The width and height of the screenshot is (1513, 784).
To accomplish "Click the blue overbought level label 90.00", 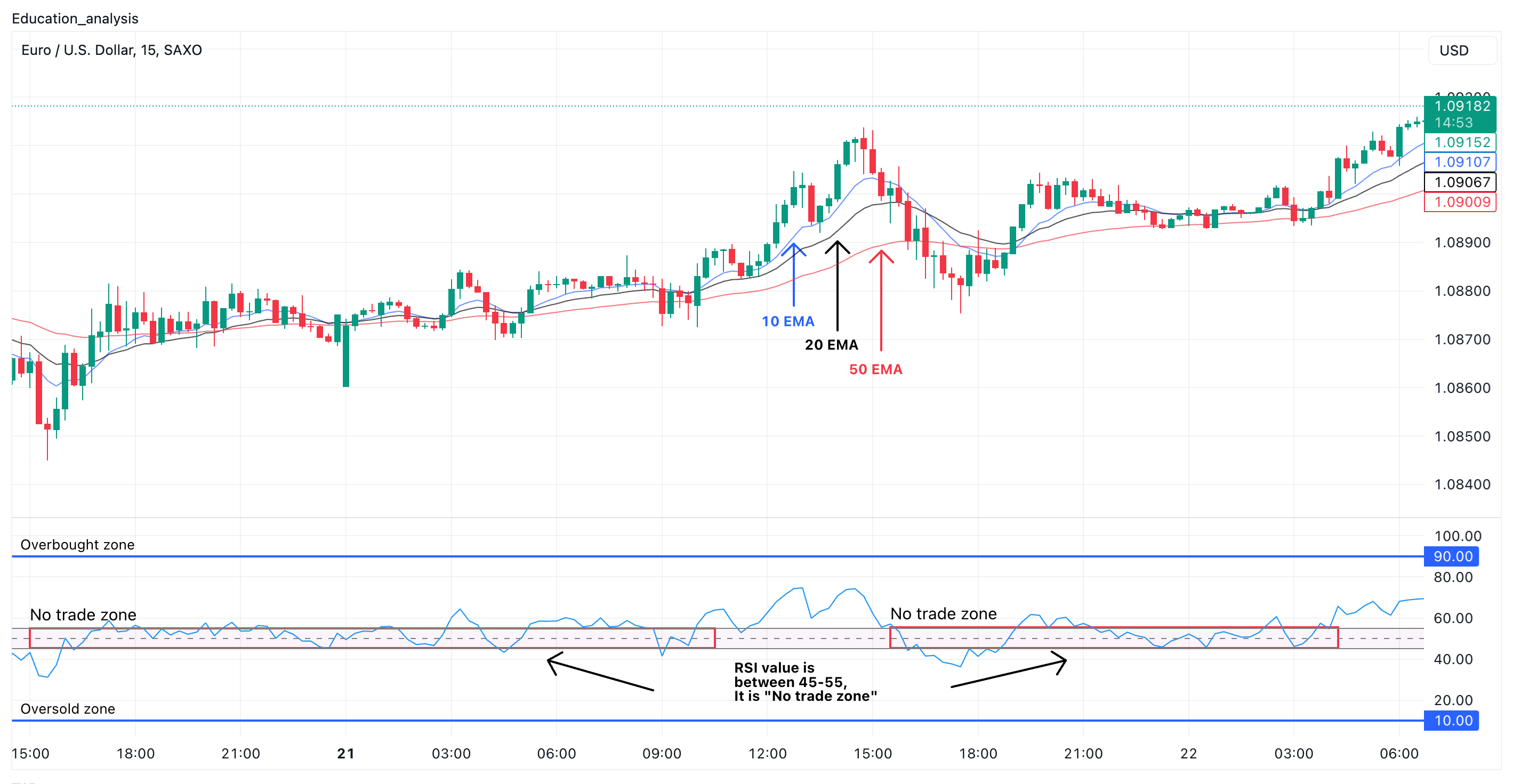I will [x=1453, y=557].
